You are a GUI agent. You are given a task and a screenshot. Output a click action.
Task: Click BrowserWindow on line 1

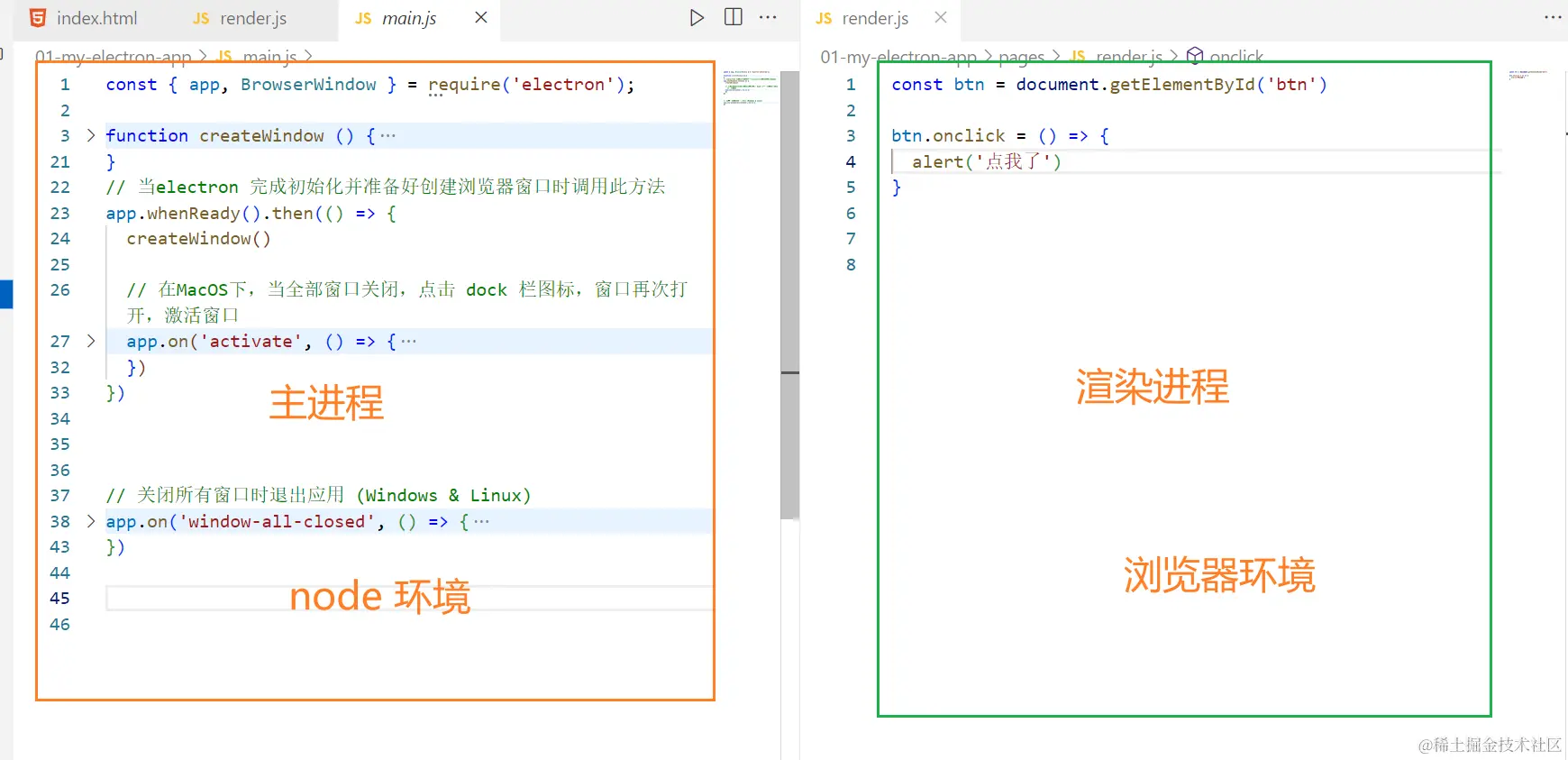click(308, 85)
